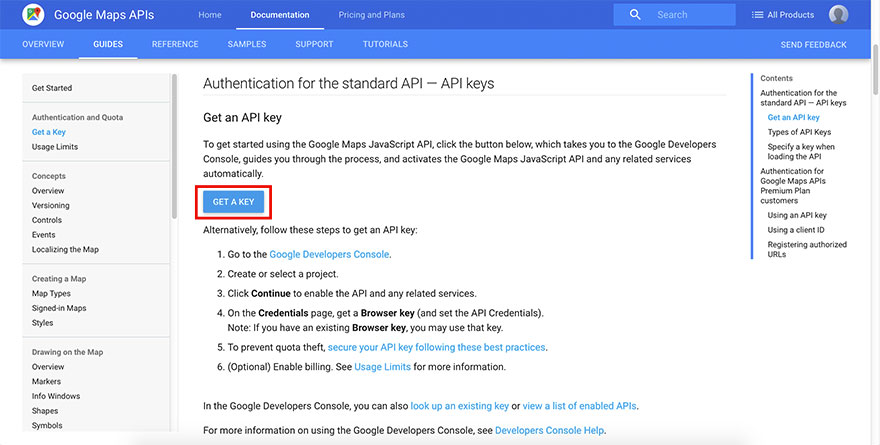Click the Creating a Map sidebar heading
This screenshot has height=445, width=880.
coord(59,279)
